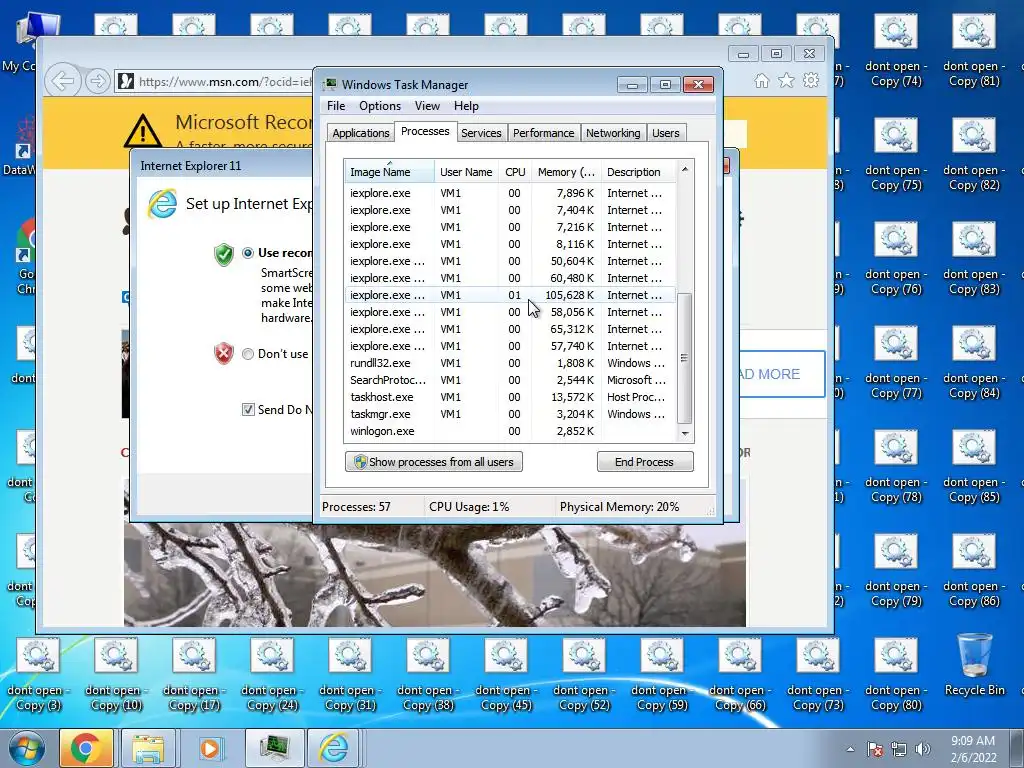This screenshot has width=1024, height=768.
Task: Sort by the Memory column header
Action: 566,172
